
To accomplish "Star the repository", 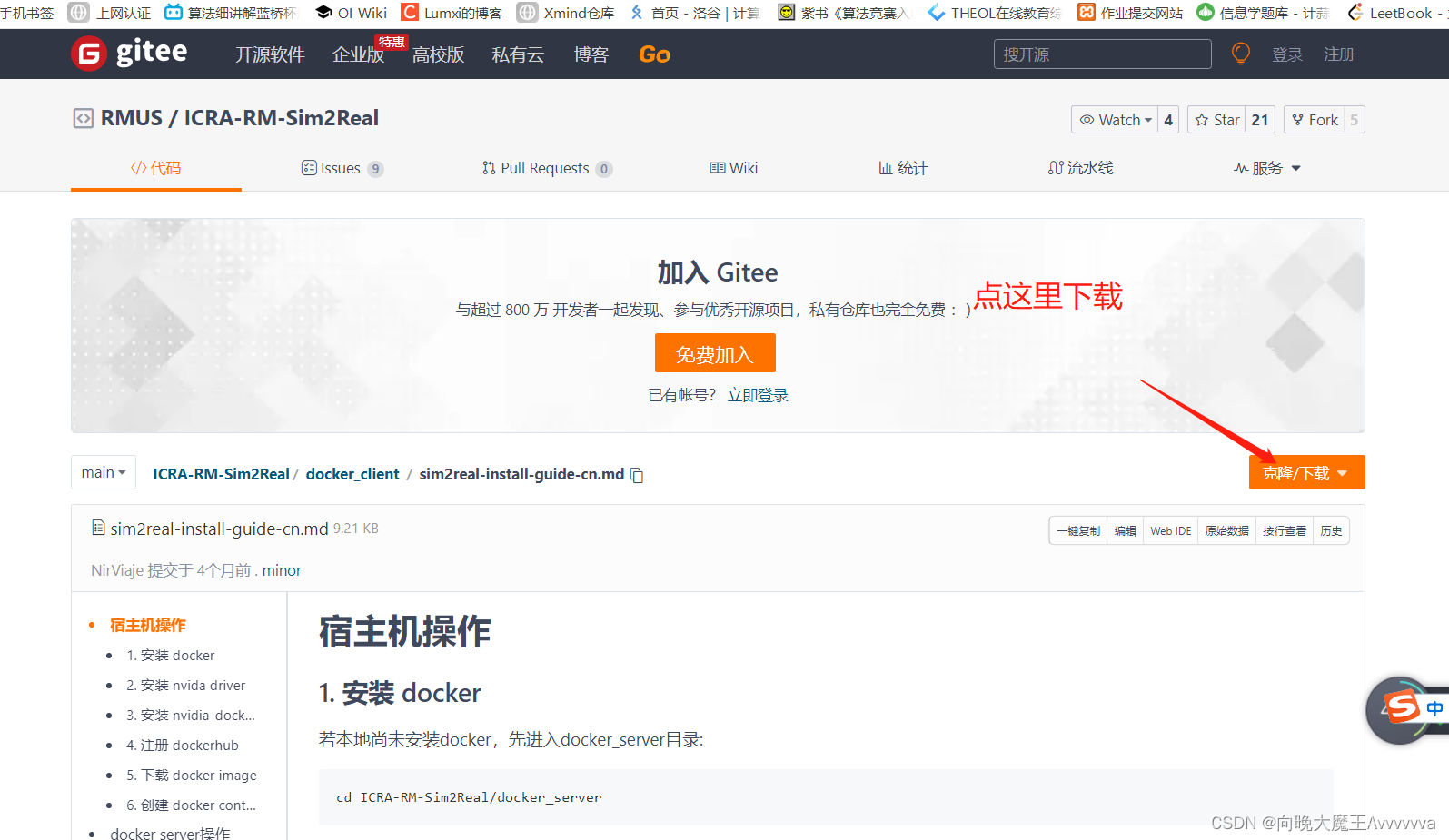I will [1217, 120].
